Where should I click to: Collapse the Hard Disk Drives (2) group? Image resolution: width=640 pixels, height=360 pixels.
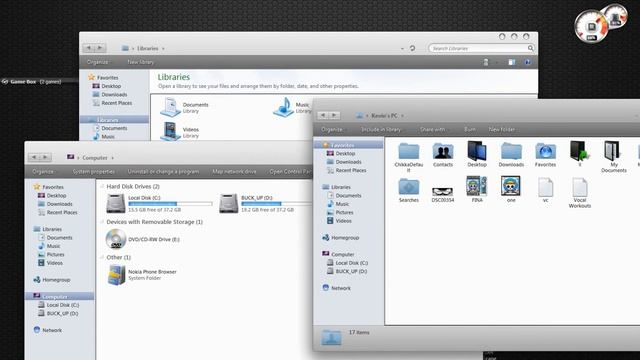pos(102,187)
